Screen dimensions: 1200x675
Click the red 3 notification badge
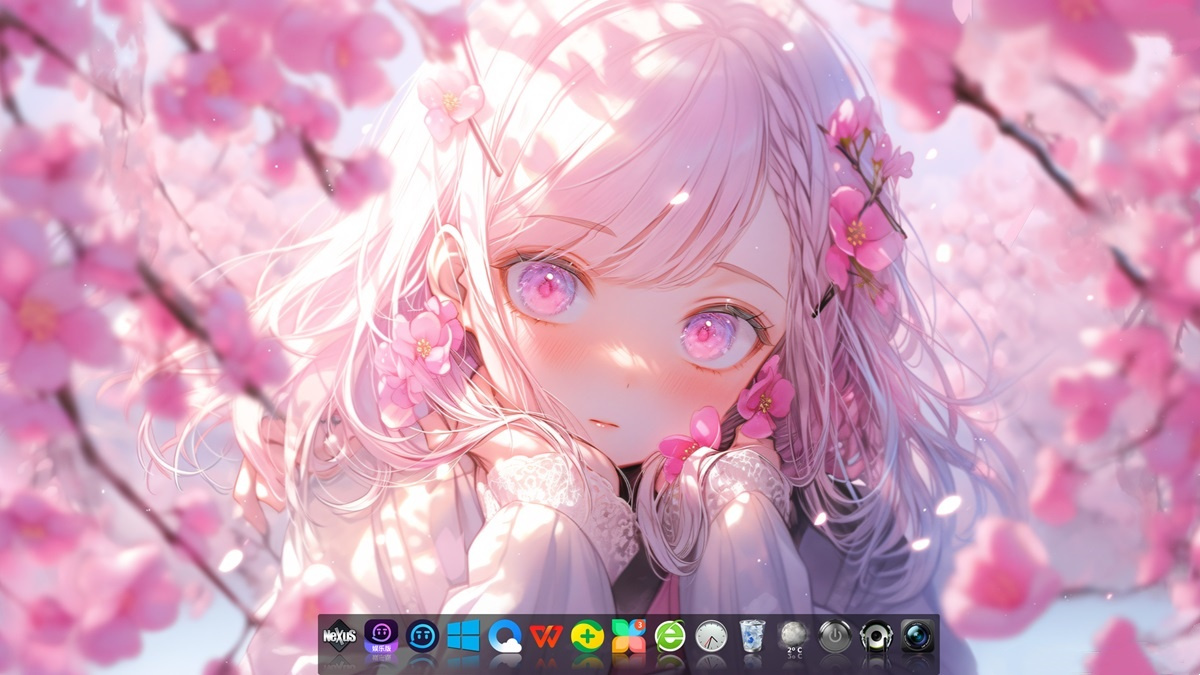(x=639, y=625)
